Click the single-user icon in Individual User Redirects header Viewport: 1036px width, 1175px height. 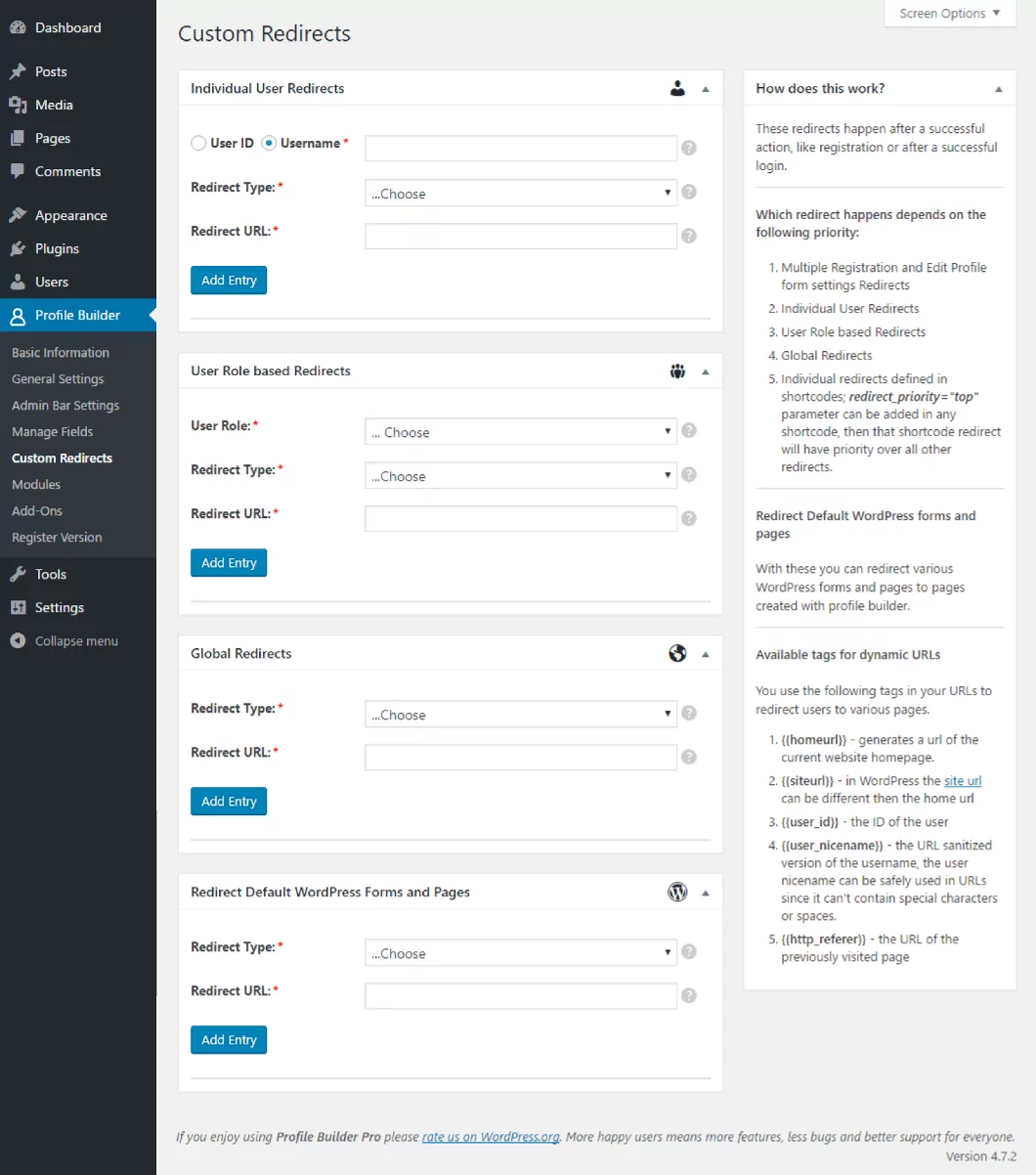tap(677, 88)
